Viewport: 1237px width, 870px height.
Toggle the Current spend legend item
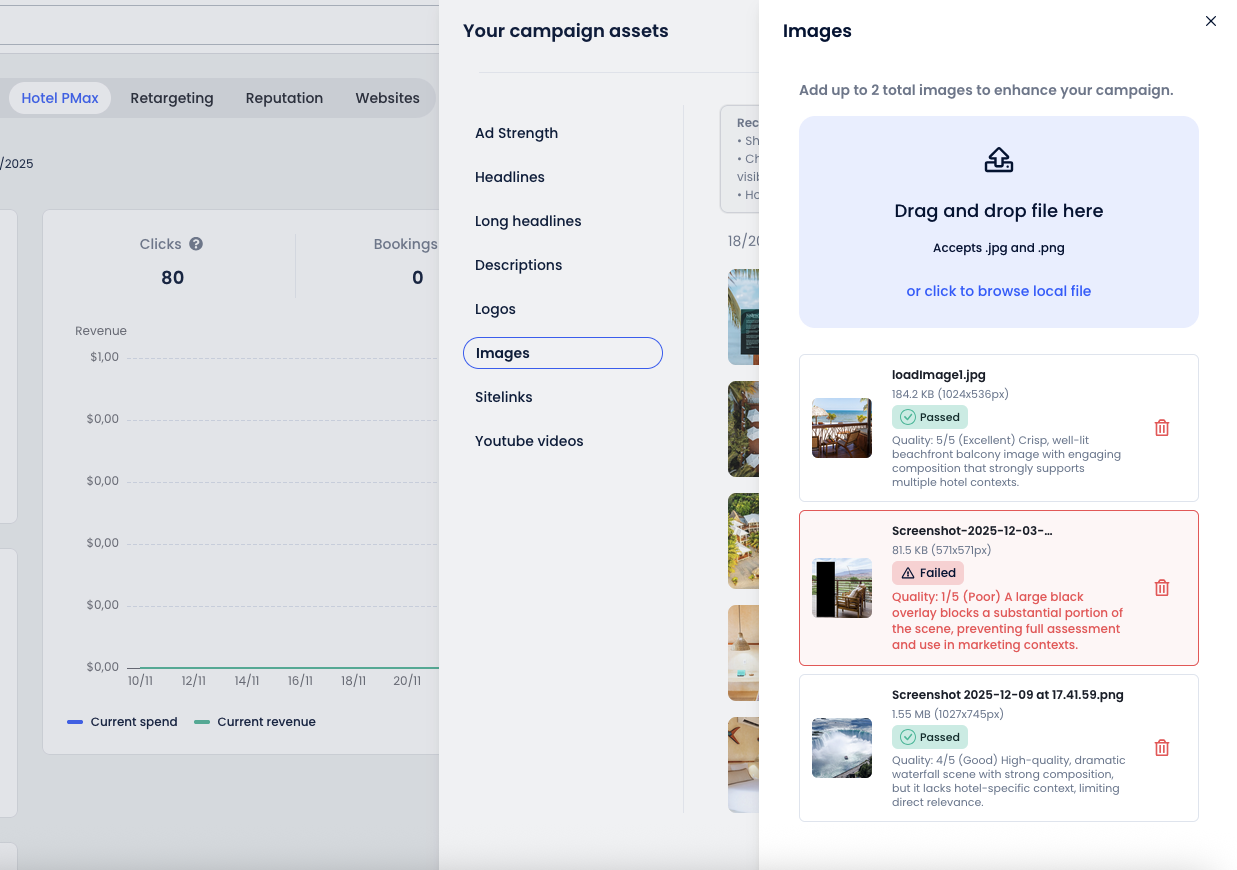pos(122,722)
